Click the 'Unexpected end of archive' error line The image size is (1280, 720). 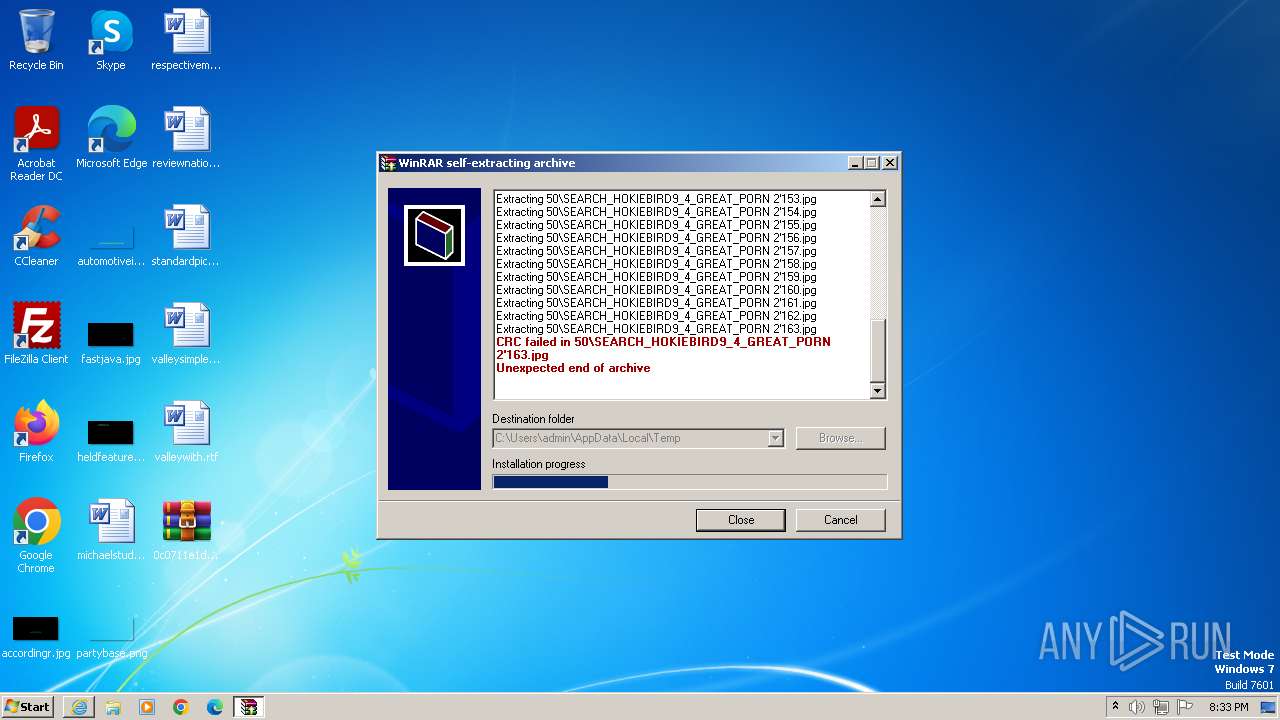[x=573, y=368]
